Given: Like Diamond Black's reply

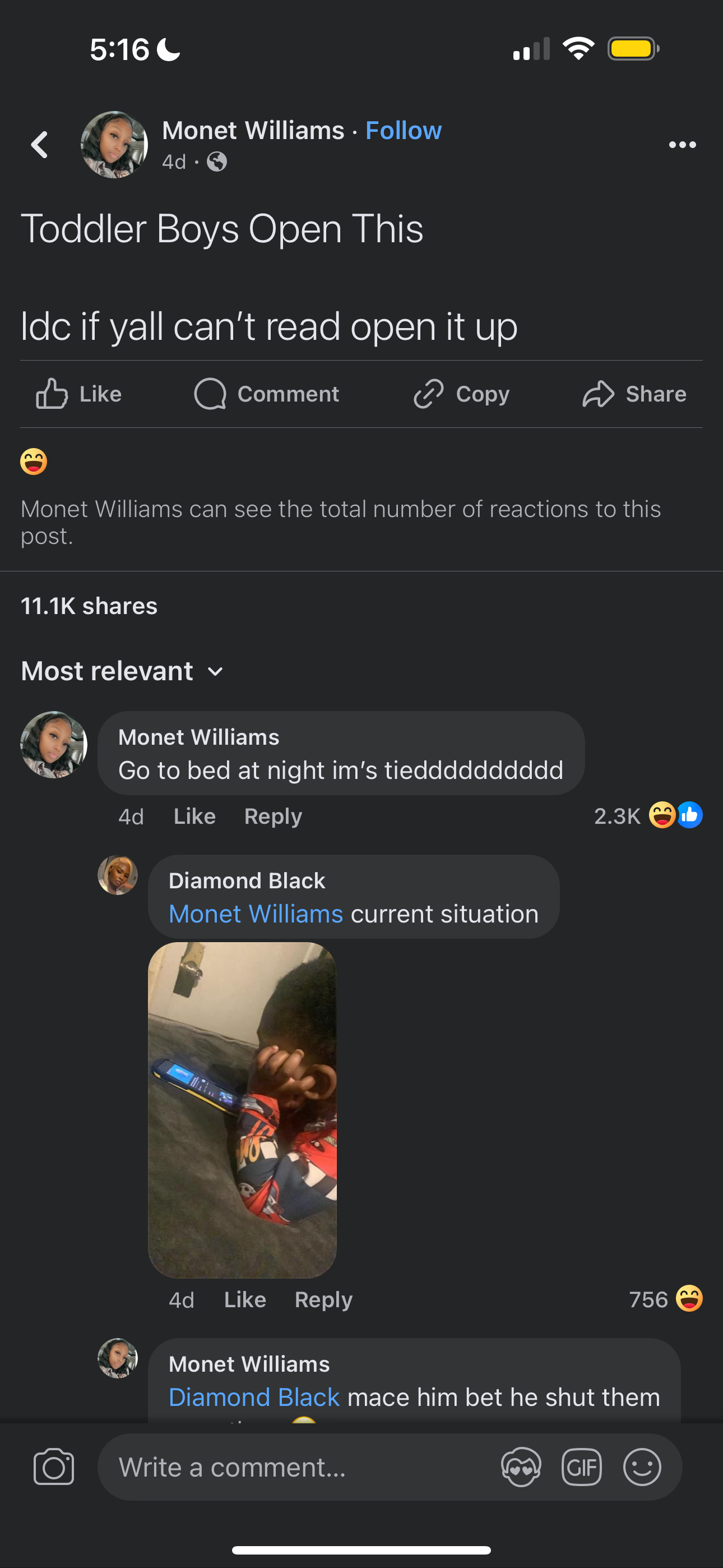Looking at the screenshot, I should [245, 1299].
